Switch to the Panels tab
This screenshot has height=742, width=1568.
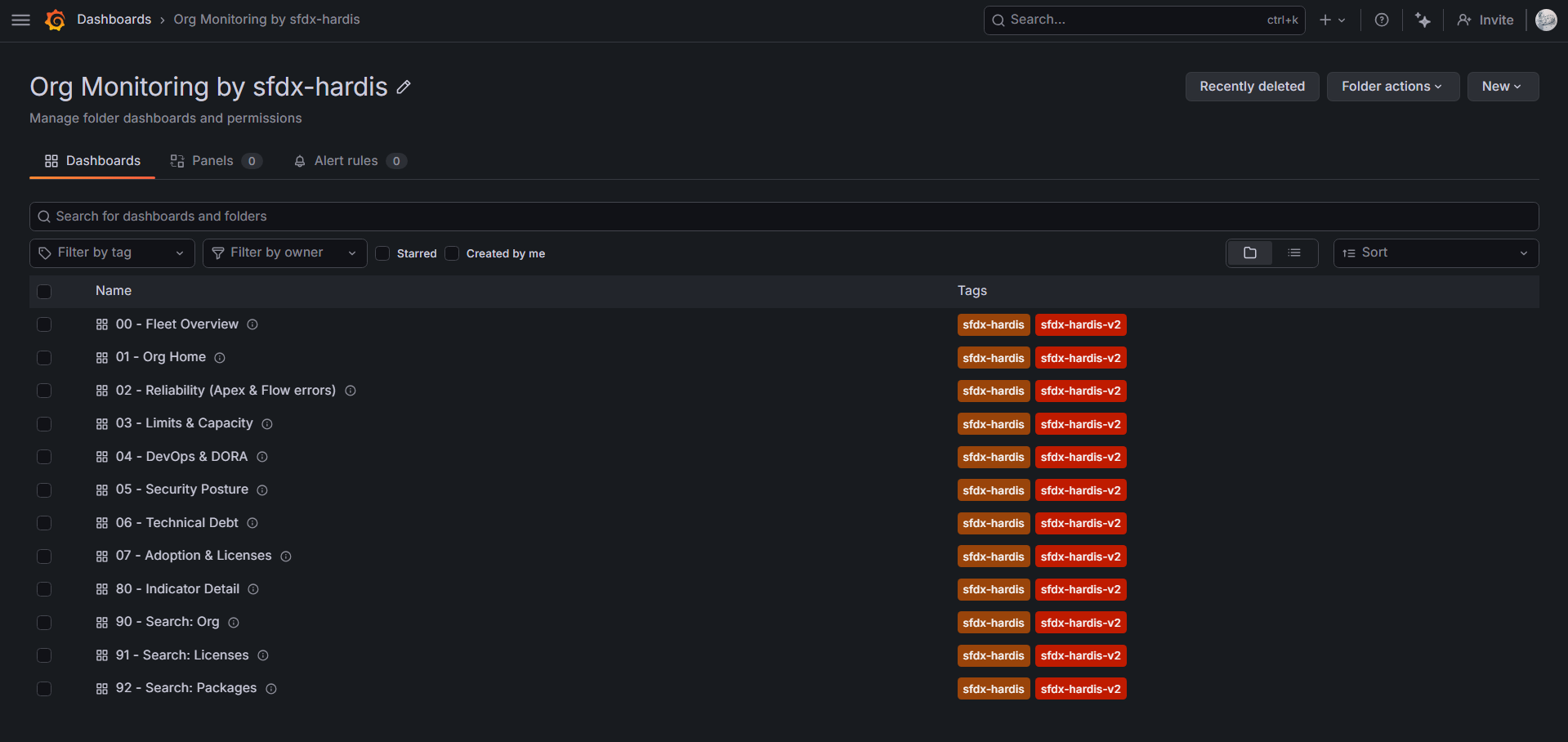point(216,161)
